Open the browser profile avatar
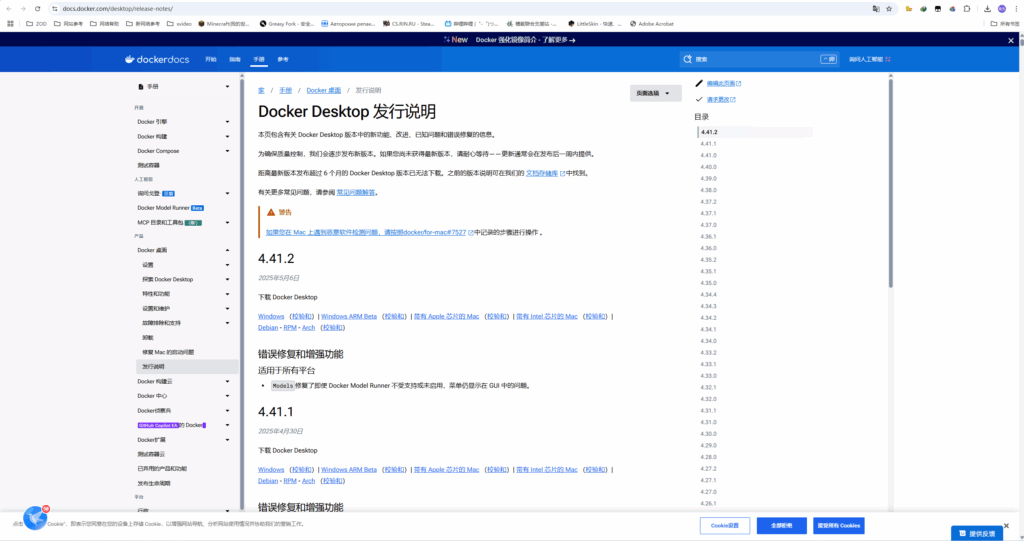This screenshot has width=1024, height=541. [x=1002, y=8]
